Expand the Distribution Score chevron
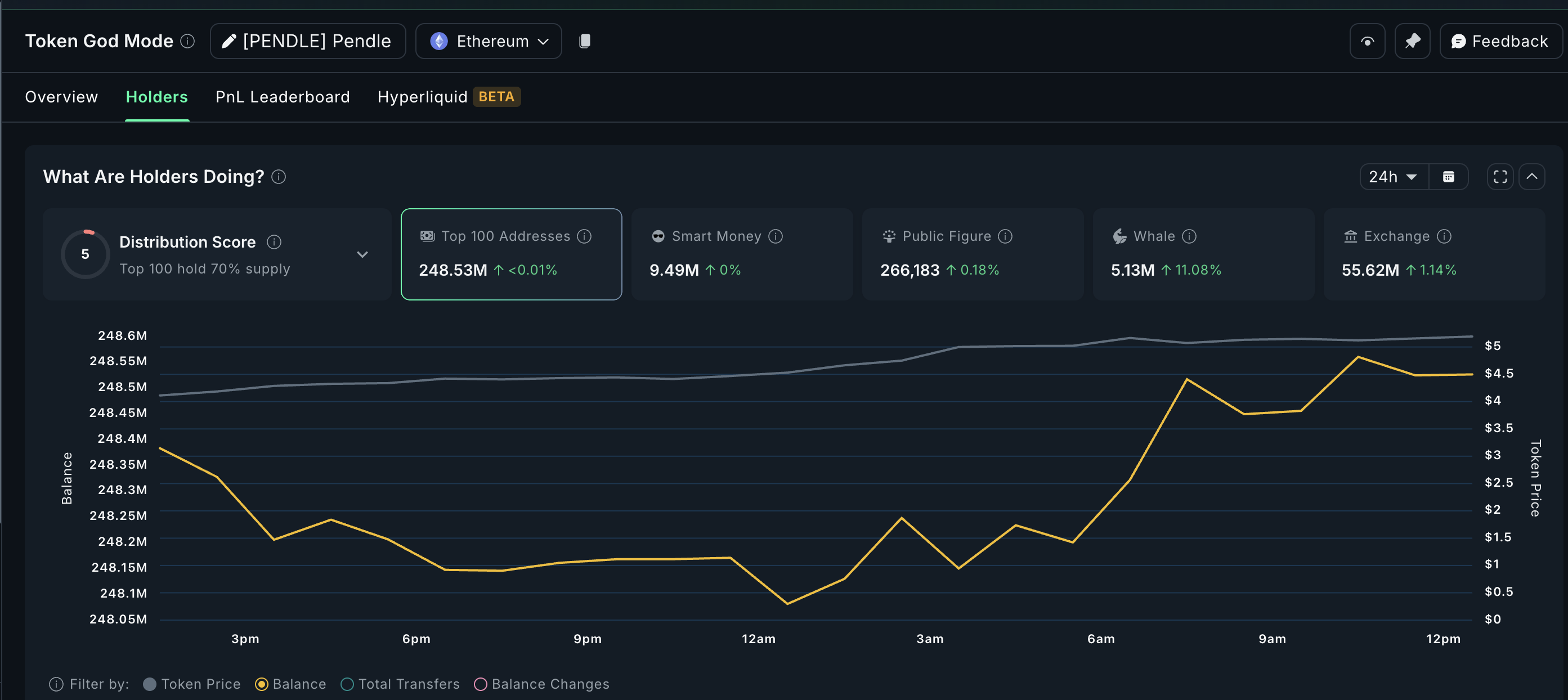1568x700 pixels. pyautogui.click(x=362, y=254)
